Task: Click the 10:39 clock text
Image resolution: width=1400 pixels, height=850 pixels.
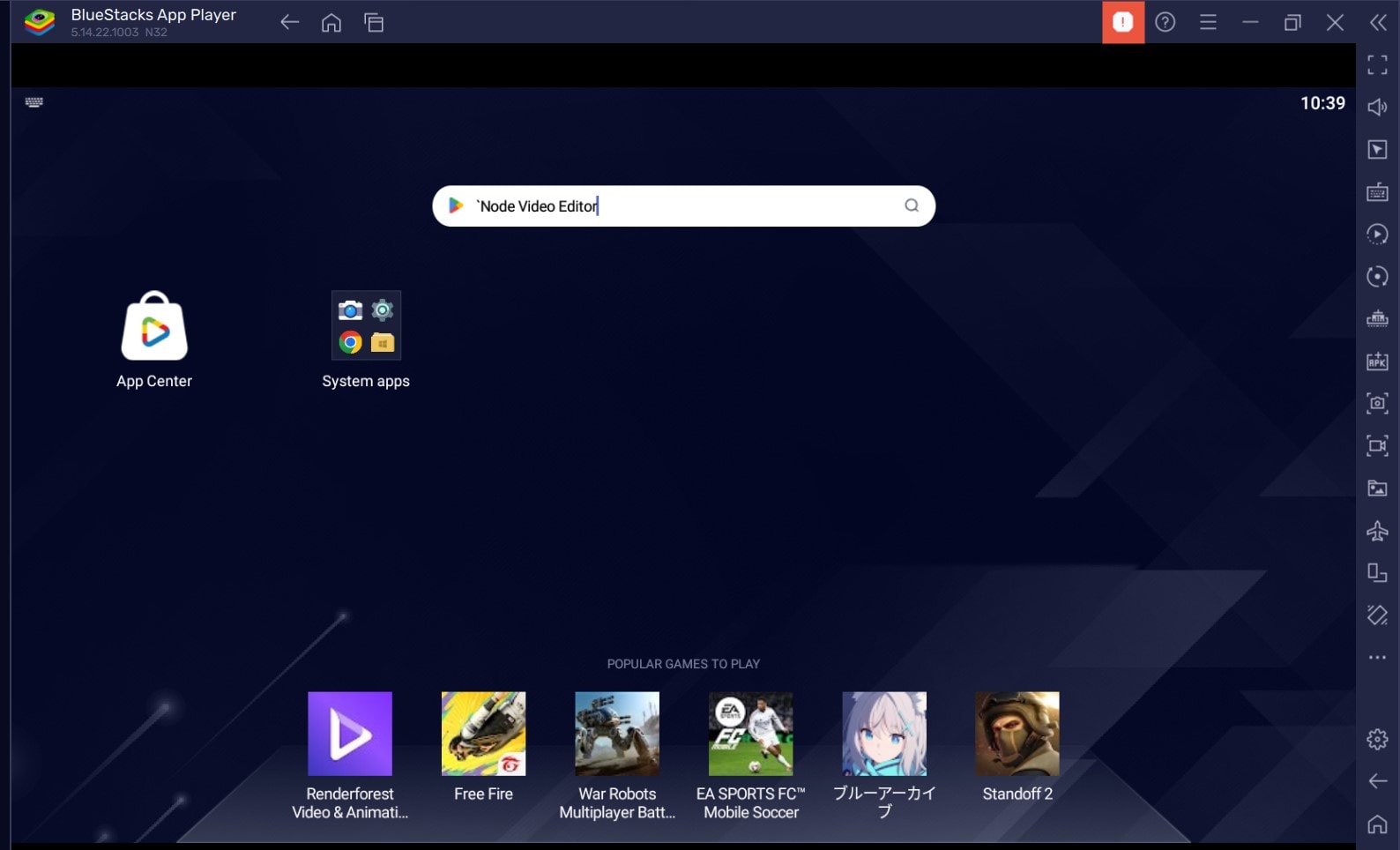Action: click(x=1322, y=103)
